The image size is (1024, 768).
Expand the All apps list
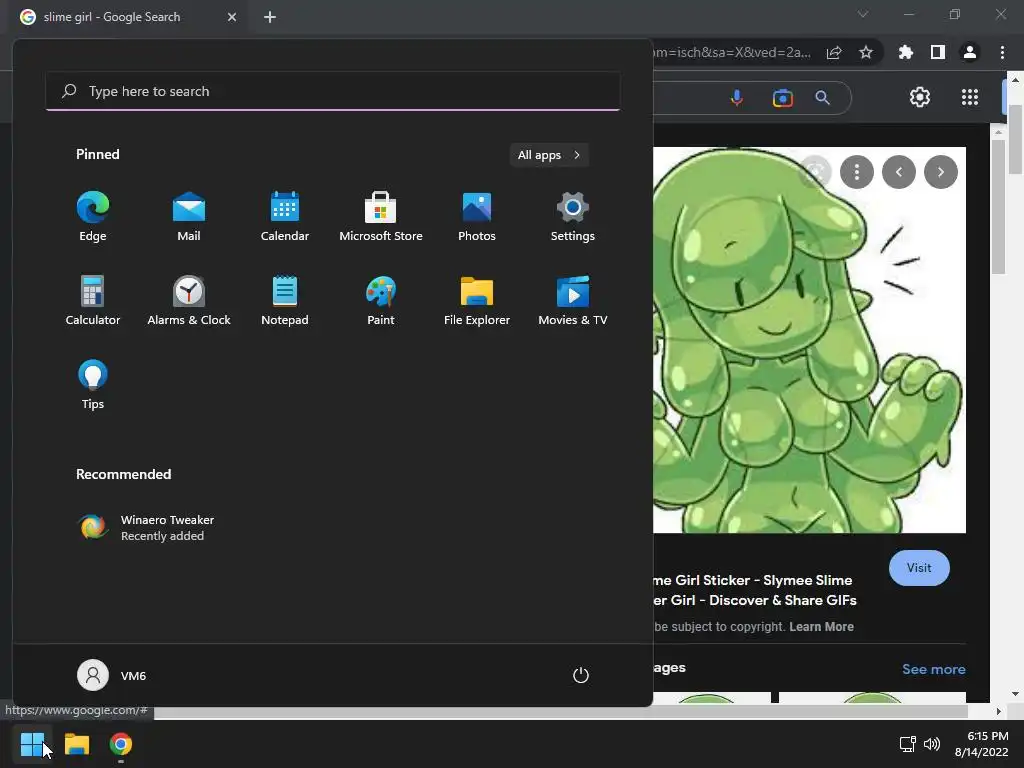[549, 155]
